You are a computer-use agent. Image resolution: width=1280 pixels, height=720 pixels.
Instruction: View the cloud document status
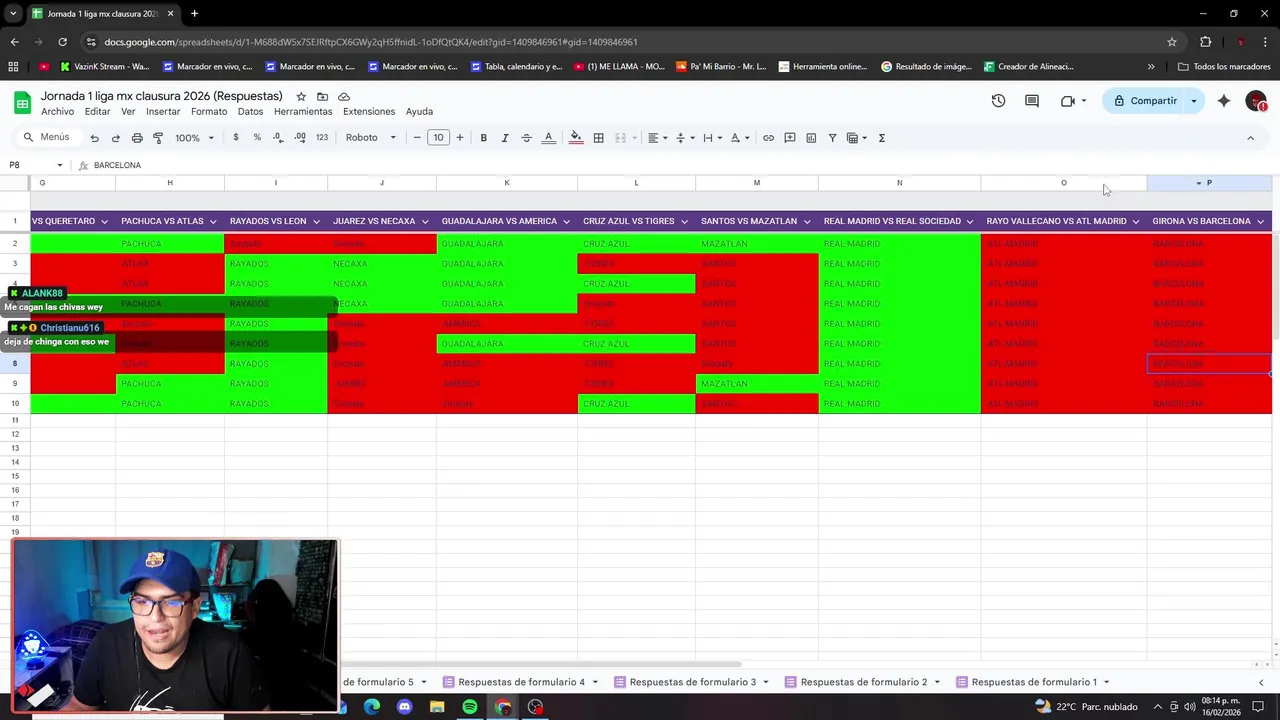[344, 96]
